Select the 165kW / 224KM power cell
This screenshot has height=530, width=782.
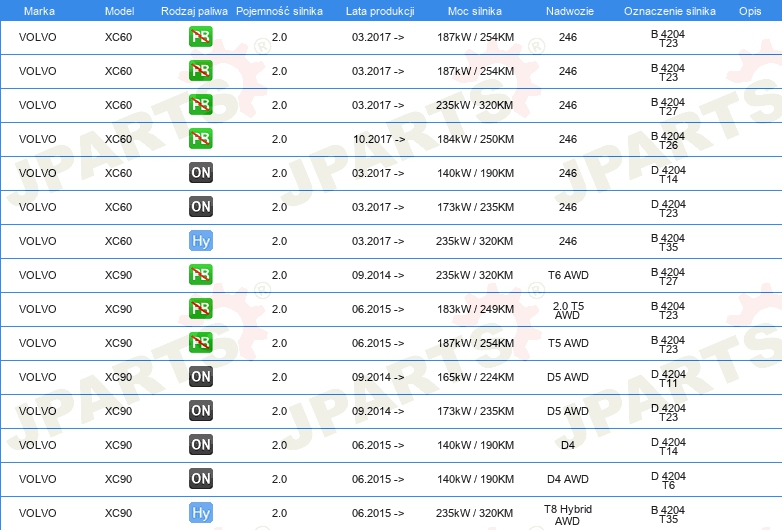click(x=475, y=377)
